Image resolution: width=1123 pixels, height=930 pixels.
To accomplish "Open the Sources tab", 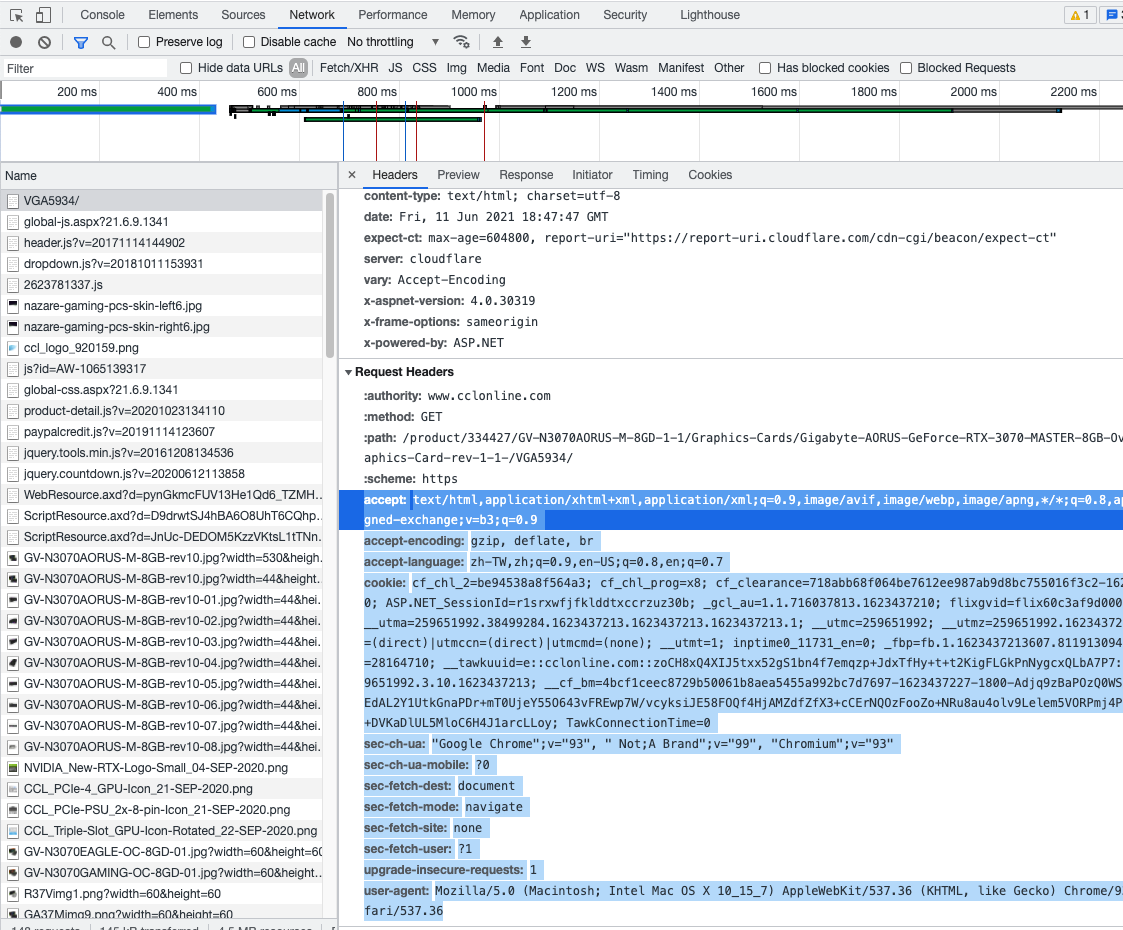I will coord(244,15).
